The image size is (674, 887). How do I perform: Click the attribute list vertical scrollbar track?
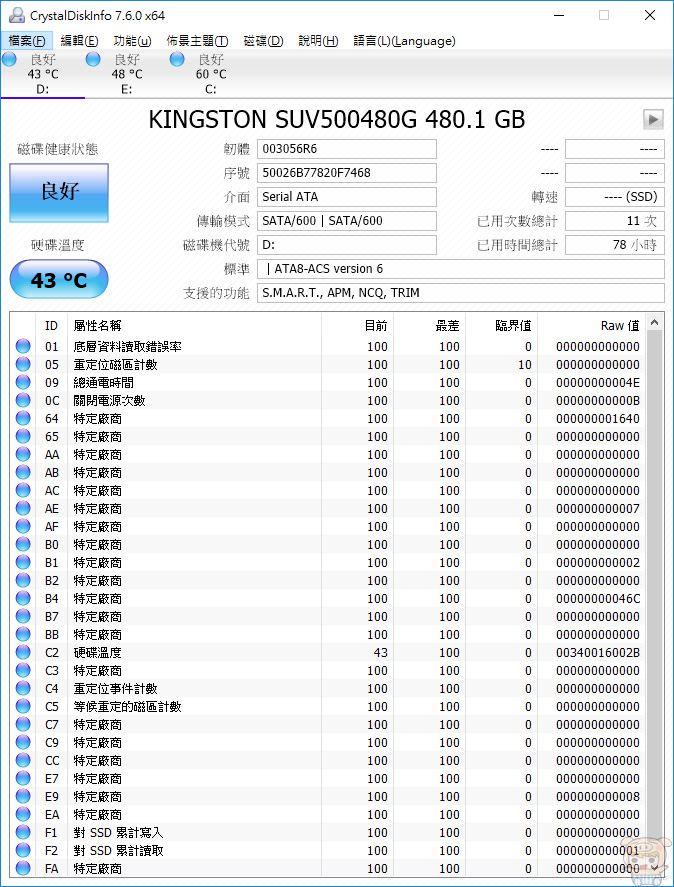655,595
